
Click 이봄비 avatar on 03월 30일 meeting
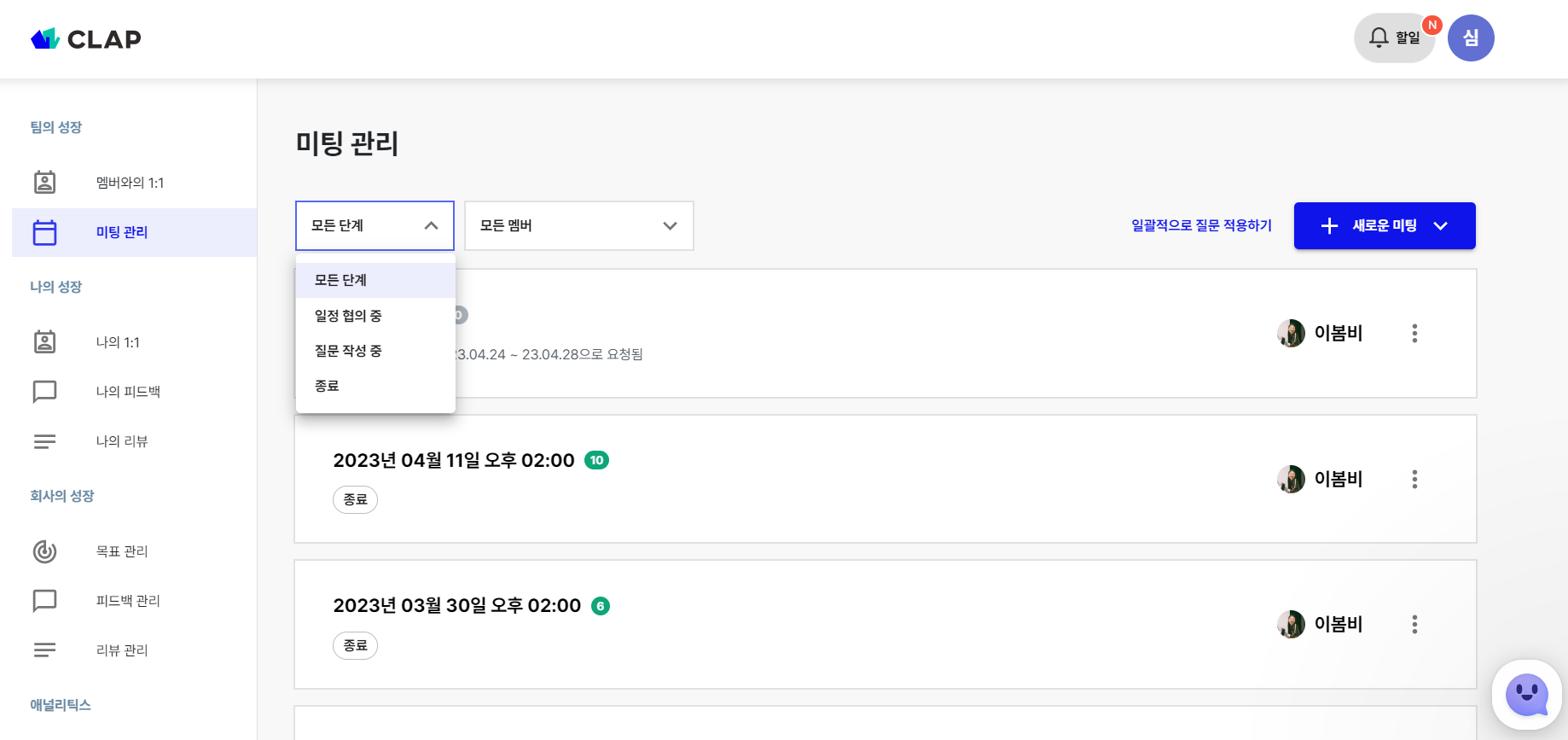[x=1291, y=624]
